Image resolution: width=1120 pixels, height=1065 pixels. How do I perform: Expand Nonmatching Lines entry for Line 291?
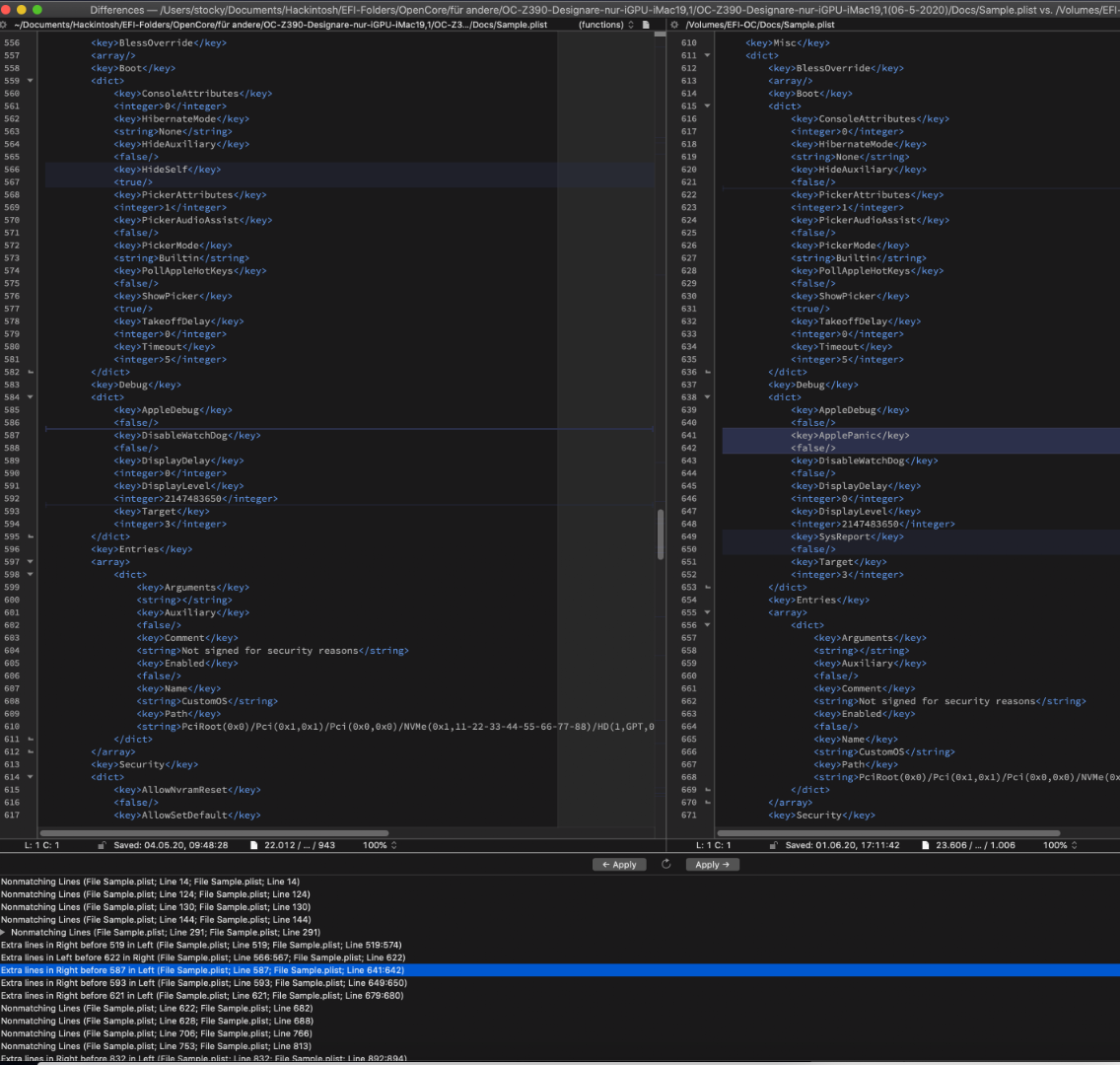click(x=4, y=932)
